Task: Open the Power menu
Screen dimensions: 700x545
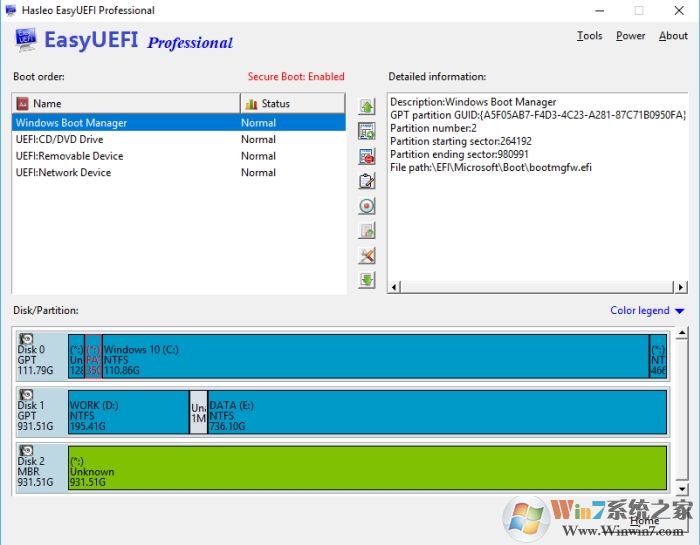Action: tap(630, 36)
